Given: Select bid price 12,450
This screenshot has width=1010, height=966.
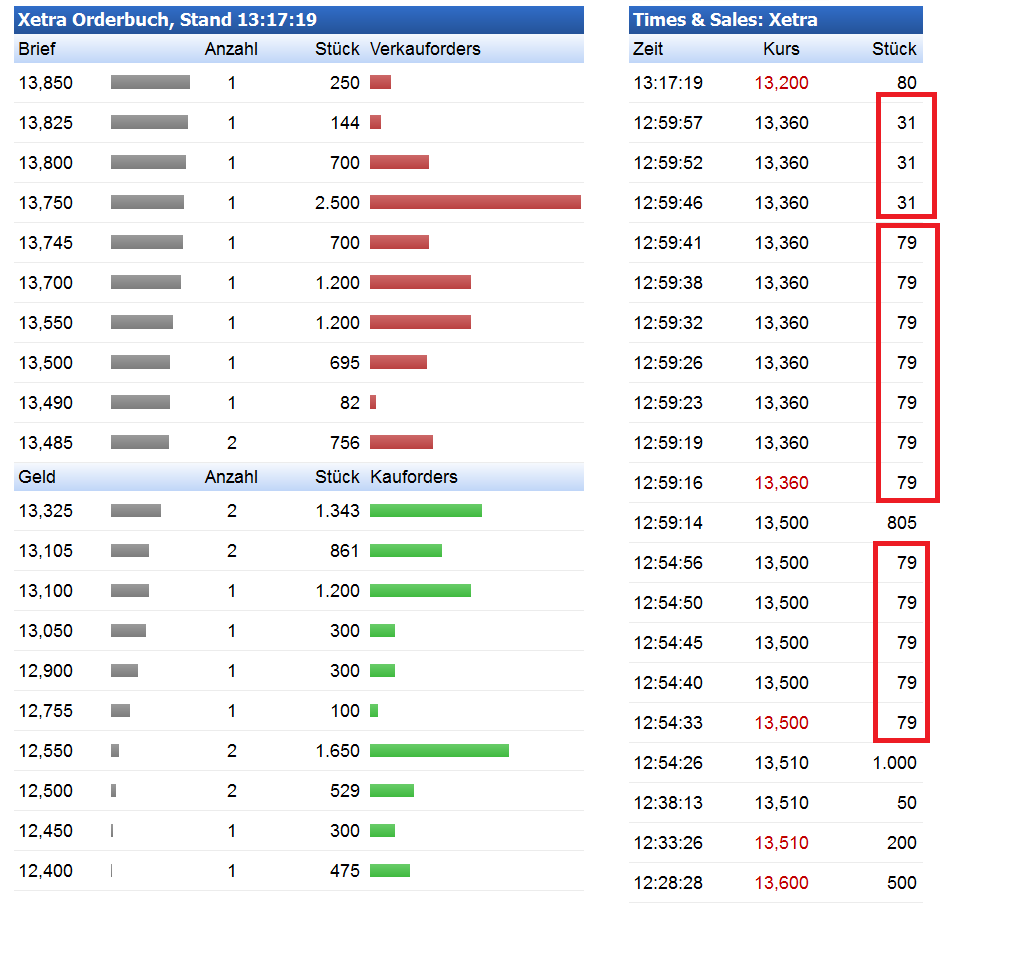Looking at the screenshot, I should 46,831.
